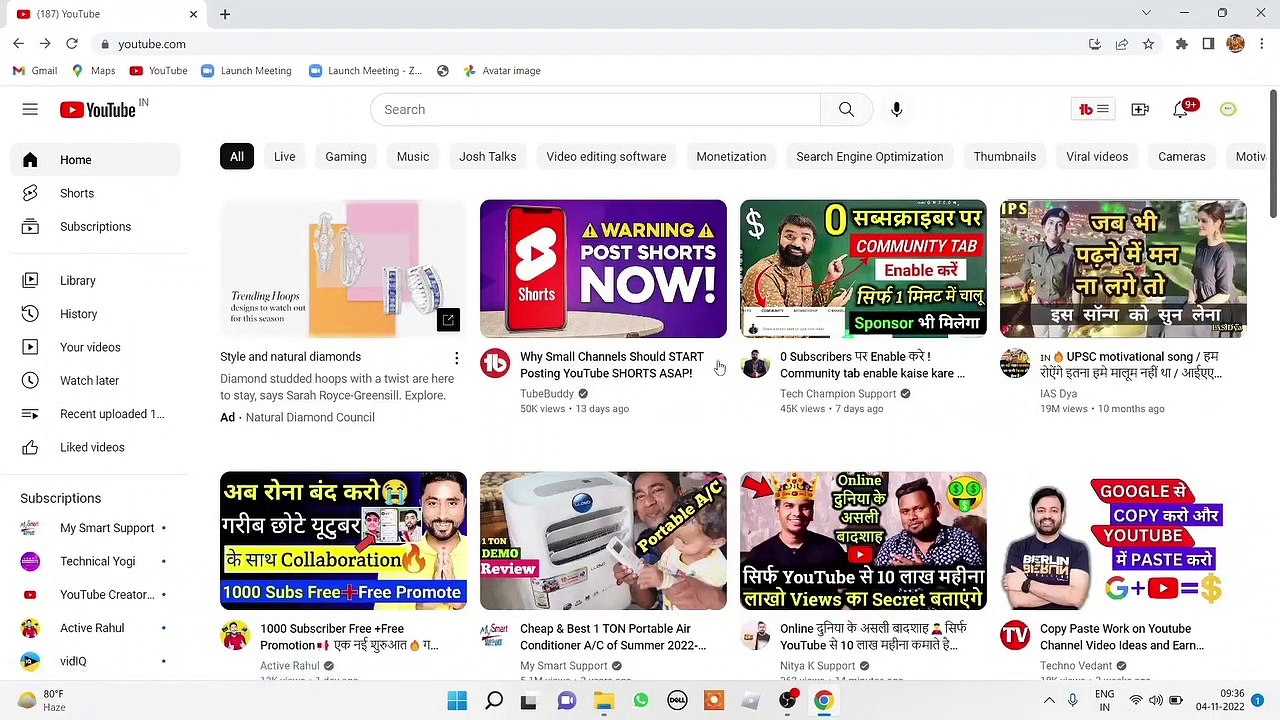This screenshot has width=1280, height=720.
Task: Open Windows taskbar search
Action: 494,700
